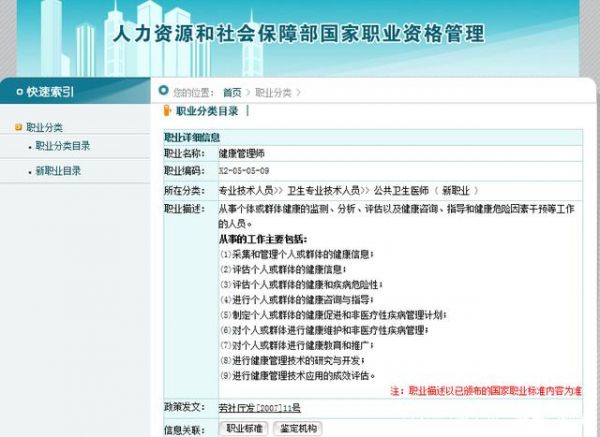The width and height of the screenshot is (600, 437).
Task: Click the 职业分类 breadcrumb item
Action: [273, 93]
